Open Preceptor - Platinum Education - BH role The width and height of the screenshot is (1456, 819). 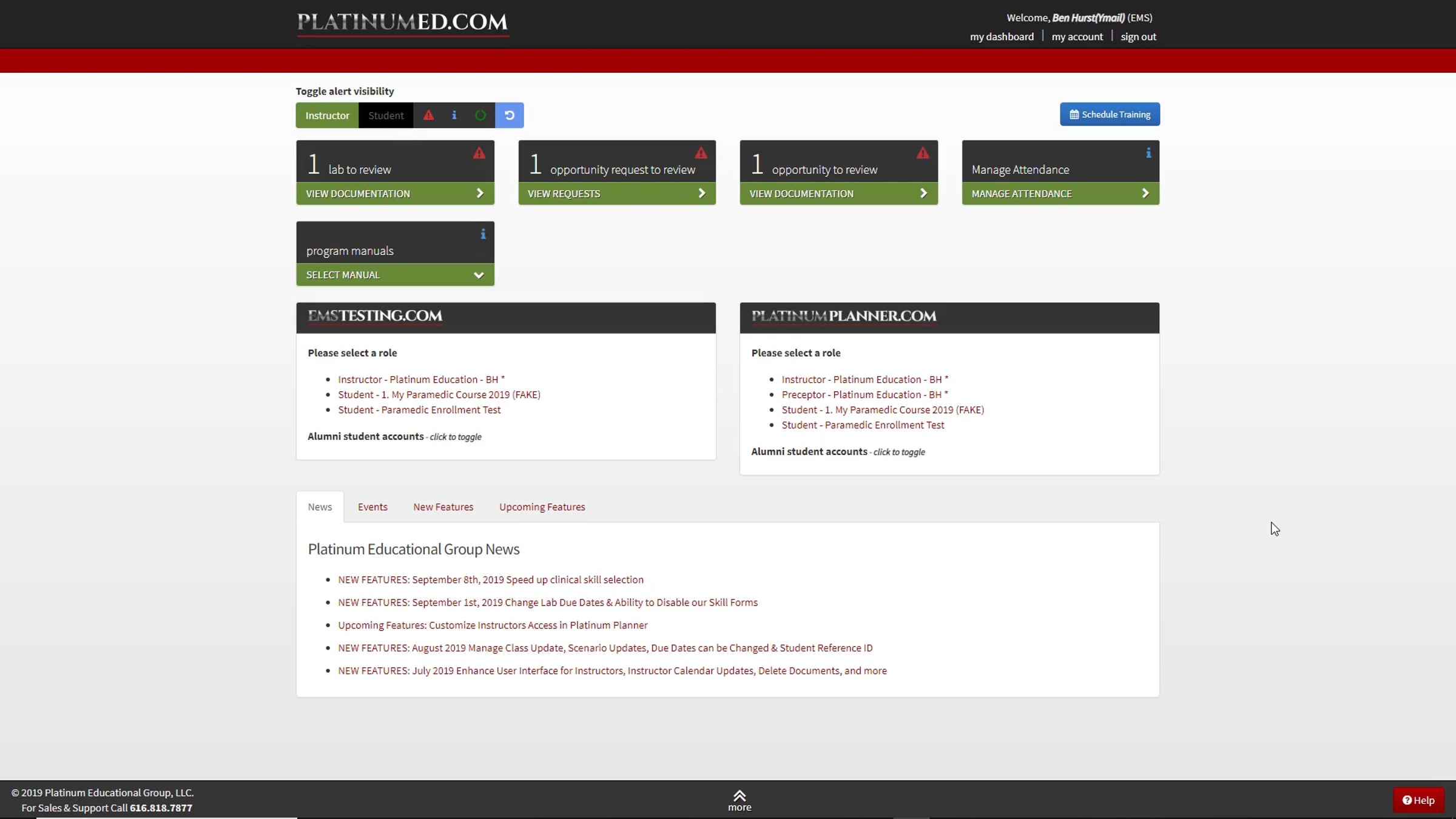(864, 395)
